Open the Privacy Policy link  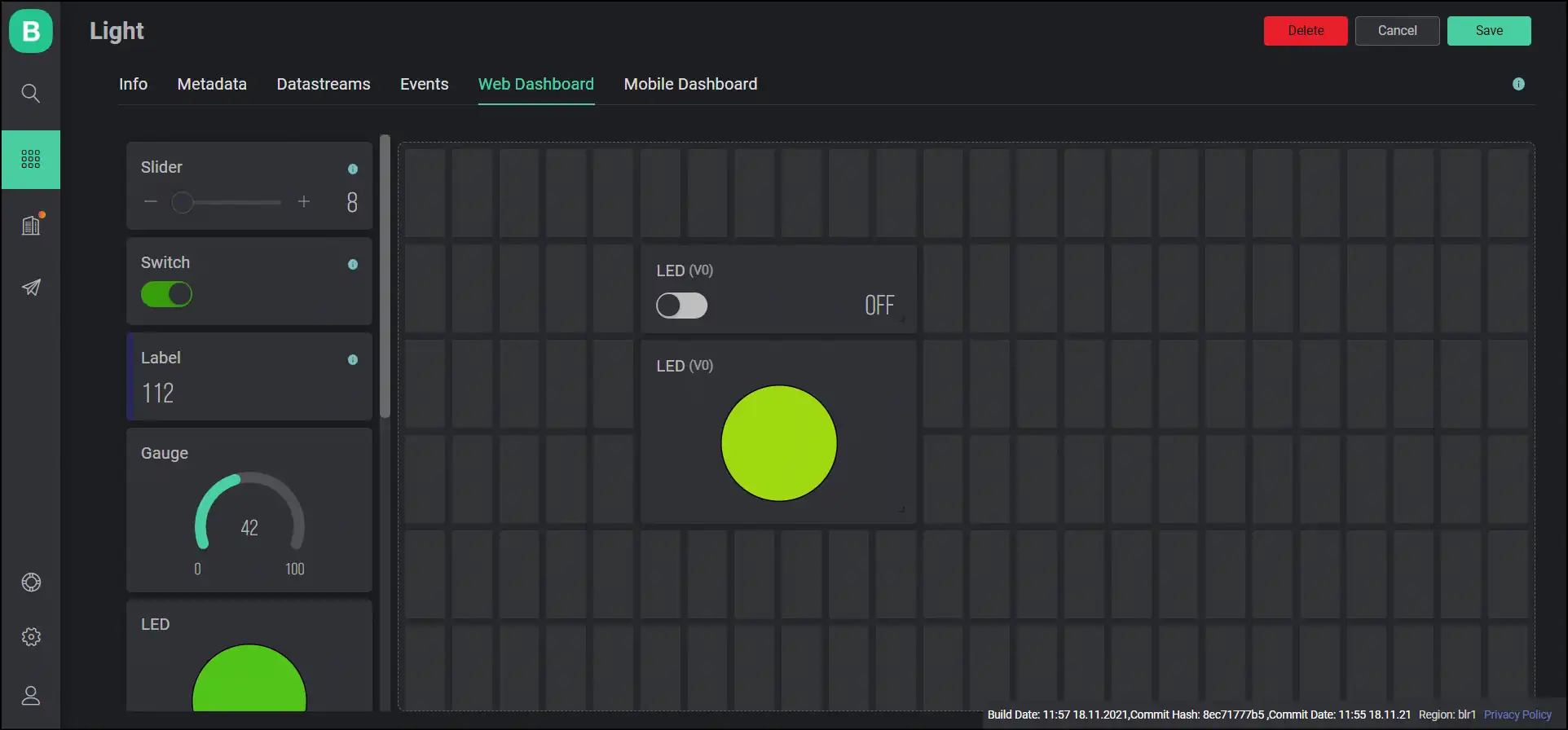click(1517, 715)
